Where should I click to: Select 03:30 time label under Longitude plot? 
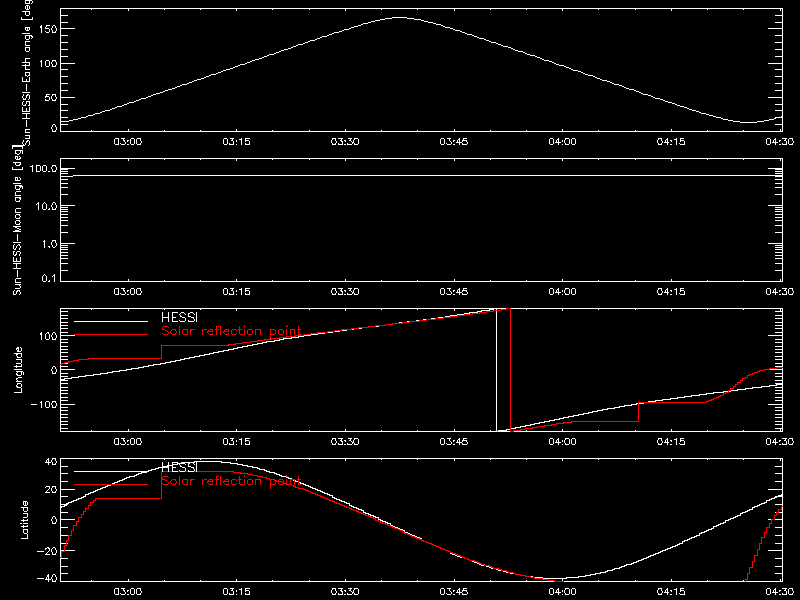pos(345,441)
